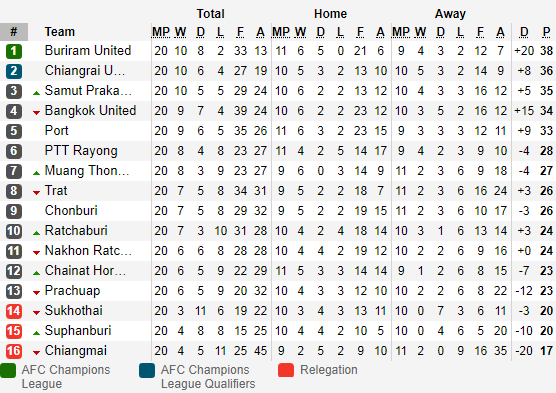Select the Total section heading
Viewport: 556px width, 393px height.
click(210, 13)
